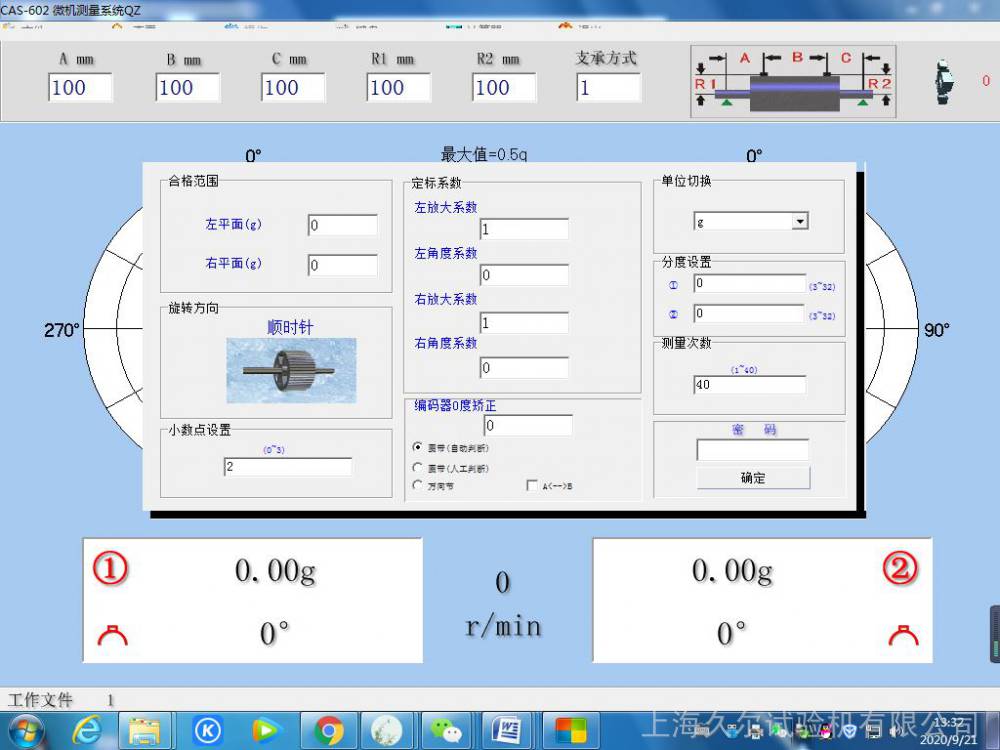Click the rotor support diagram image
The height and width of the screenshot is (750, 1000).
coord(792,80)
